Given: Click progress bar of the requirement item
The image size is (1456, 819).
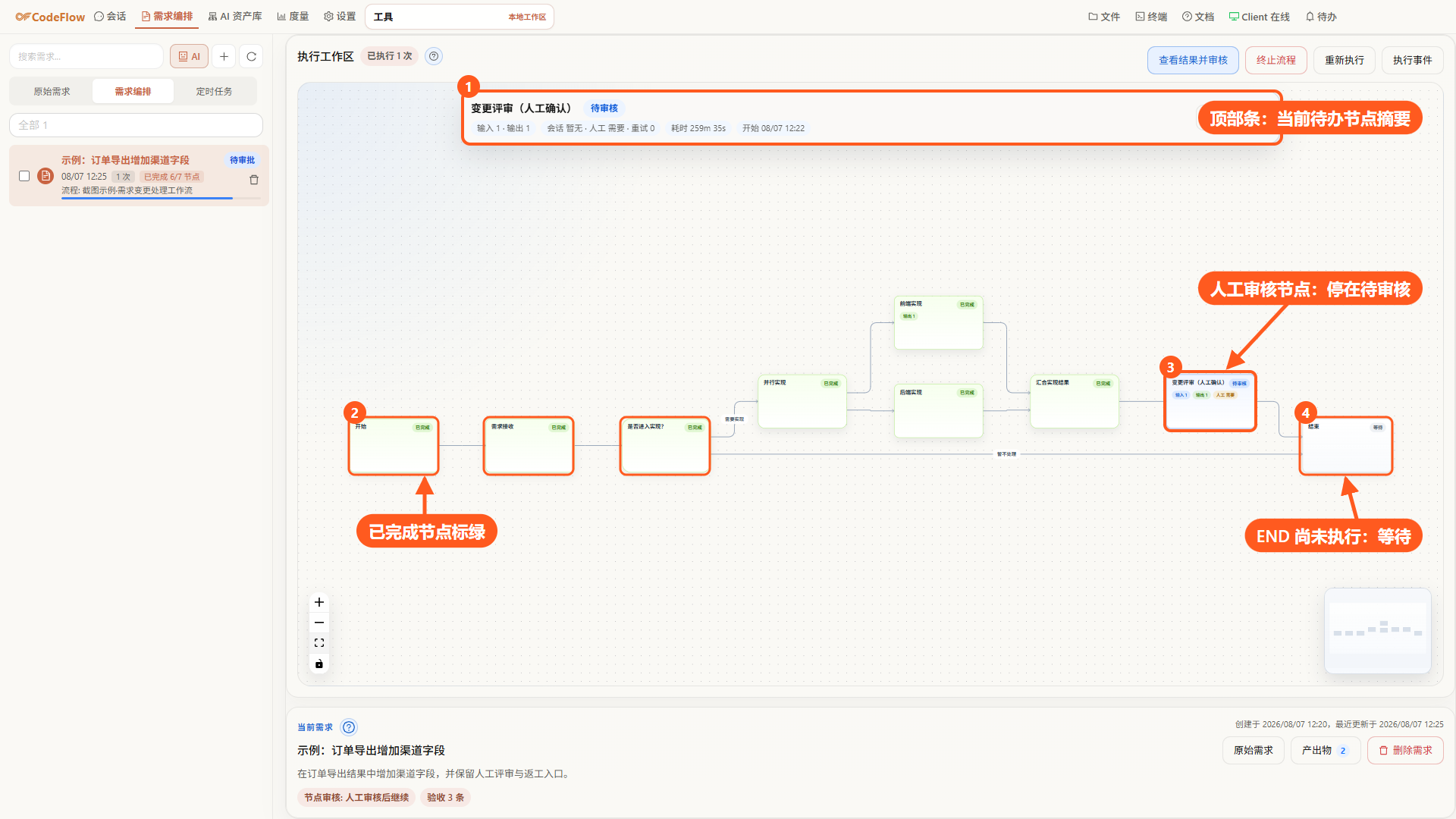Looking at the screenshot, I should [160, 199].
